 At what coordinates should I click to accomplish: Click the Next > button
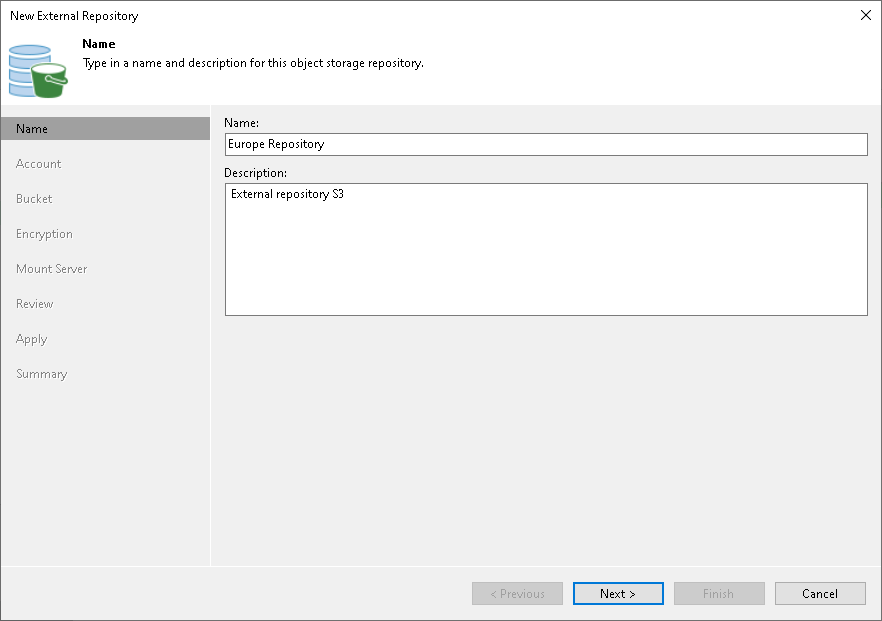point(618,593)
